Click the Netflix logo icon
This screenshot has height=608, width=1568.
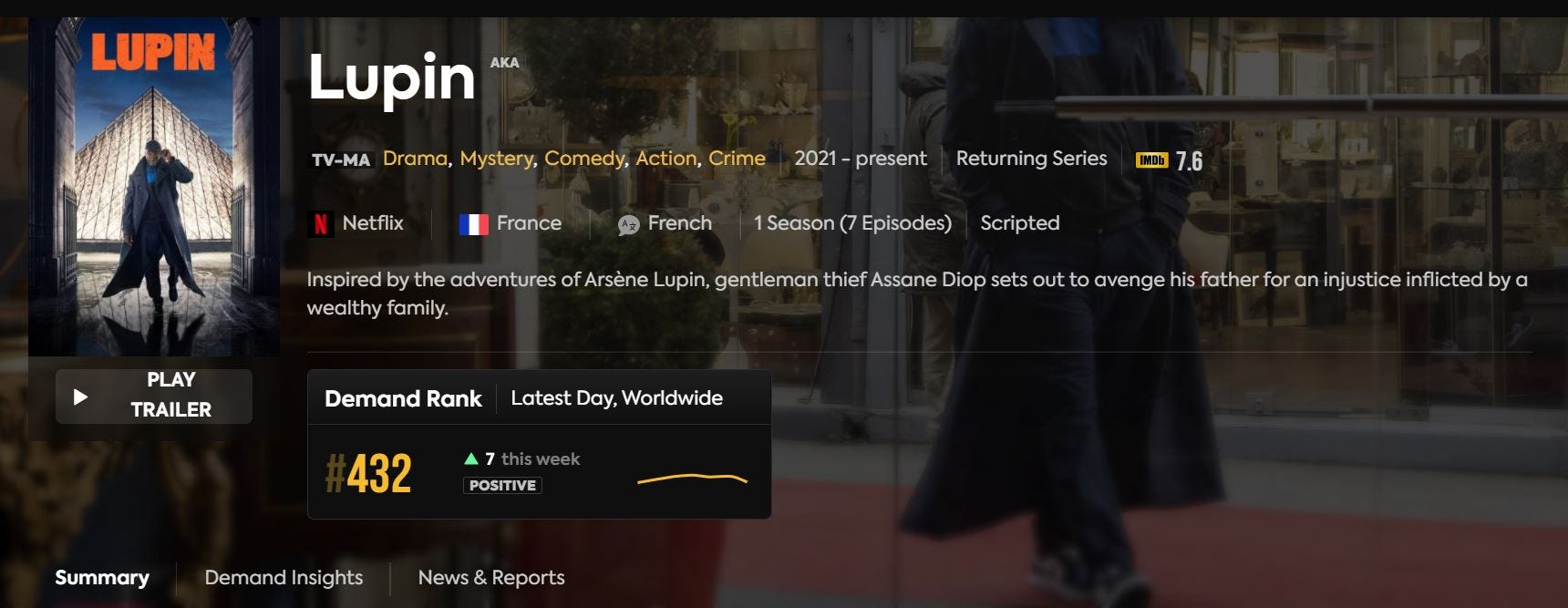pos(320,223)
